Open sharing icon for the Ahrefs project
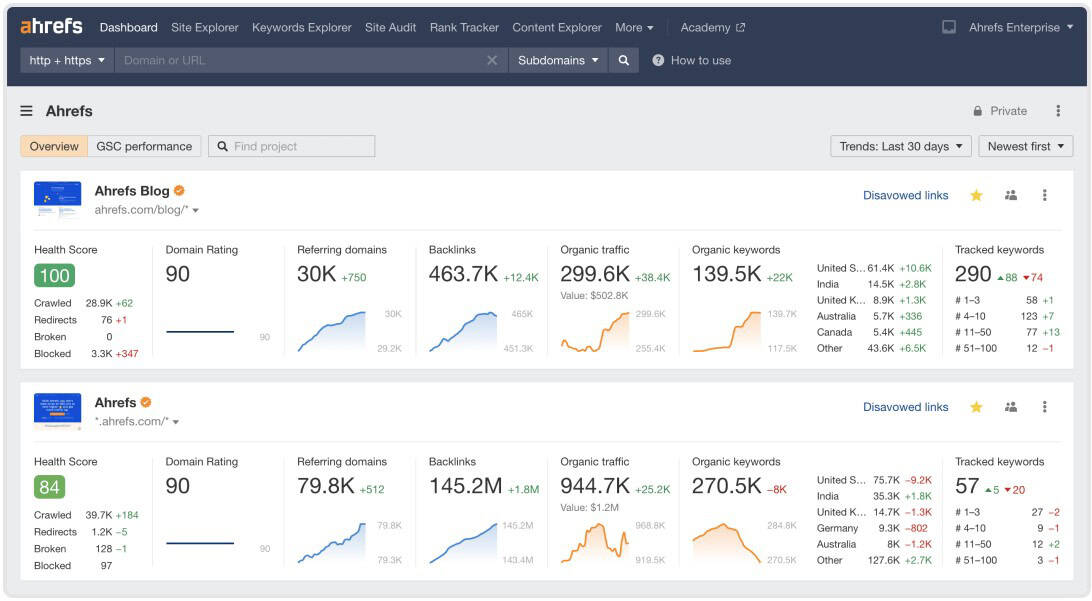Image resolution: width=1092 pixels, height=601 pixels. 1011,407
